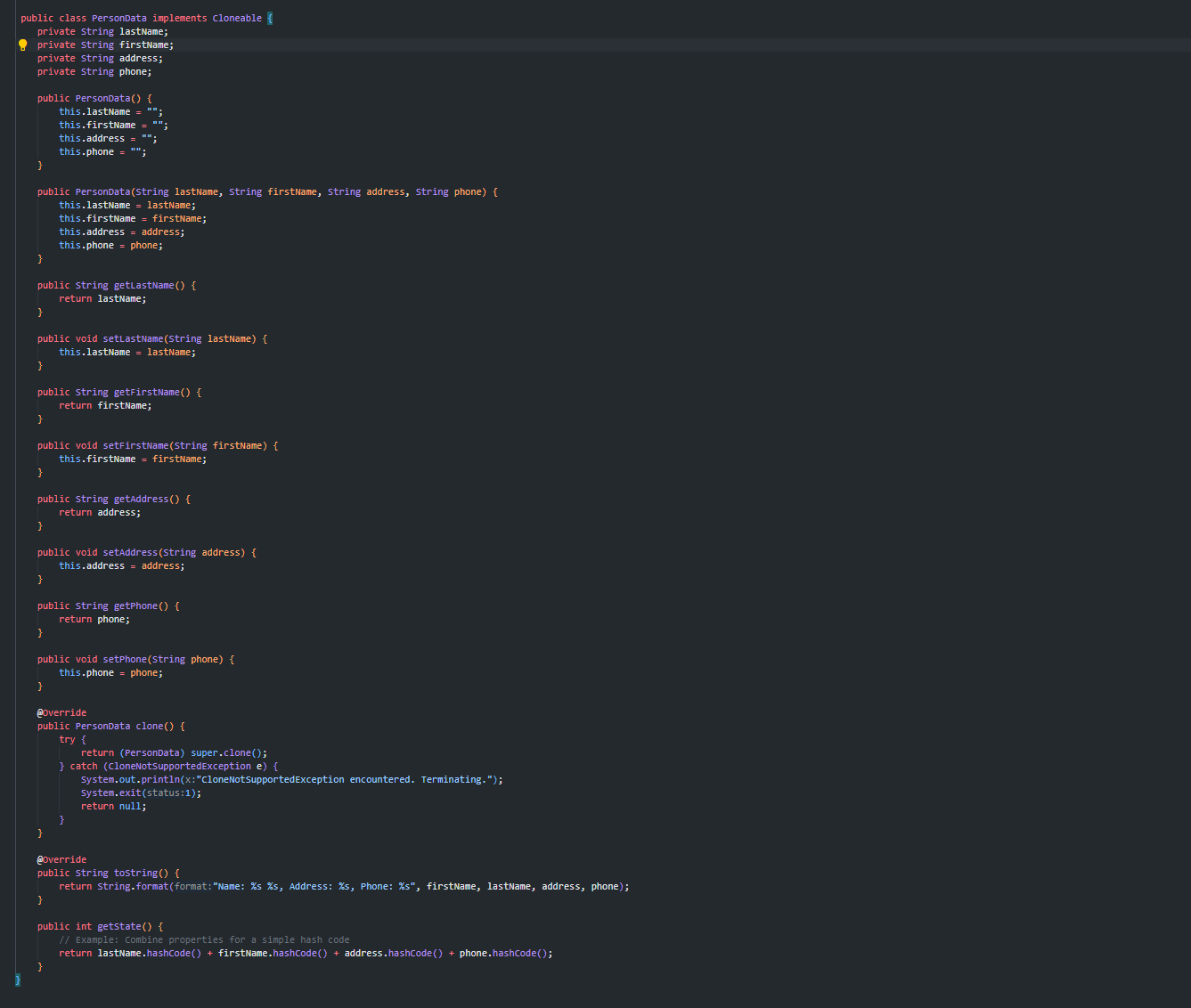Viewport: 1191px width, 1008px height.
Task: Select the toString() method name
Action: point(135,873)
